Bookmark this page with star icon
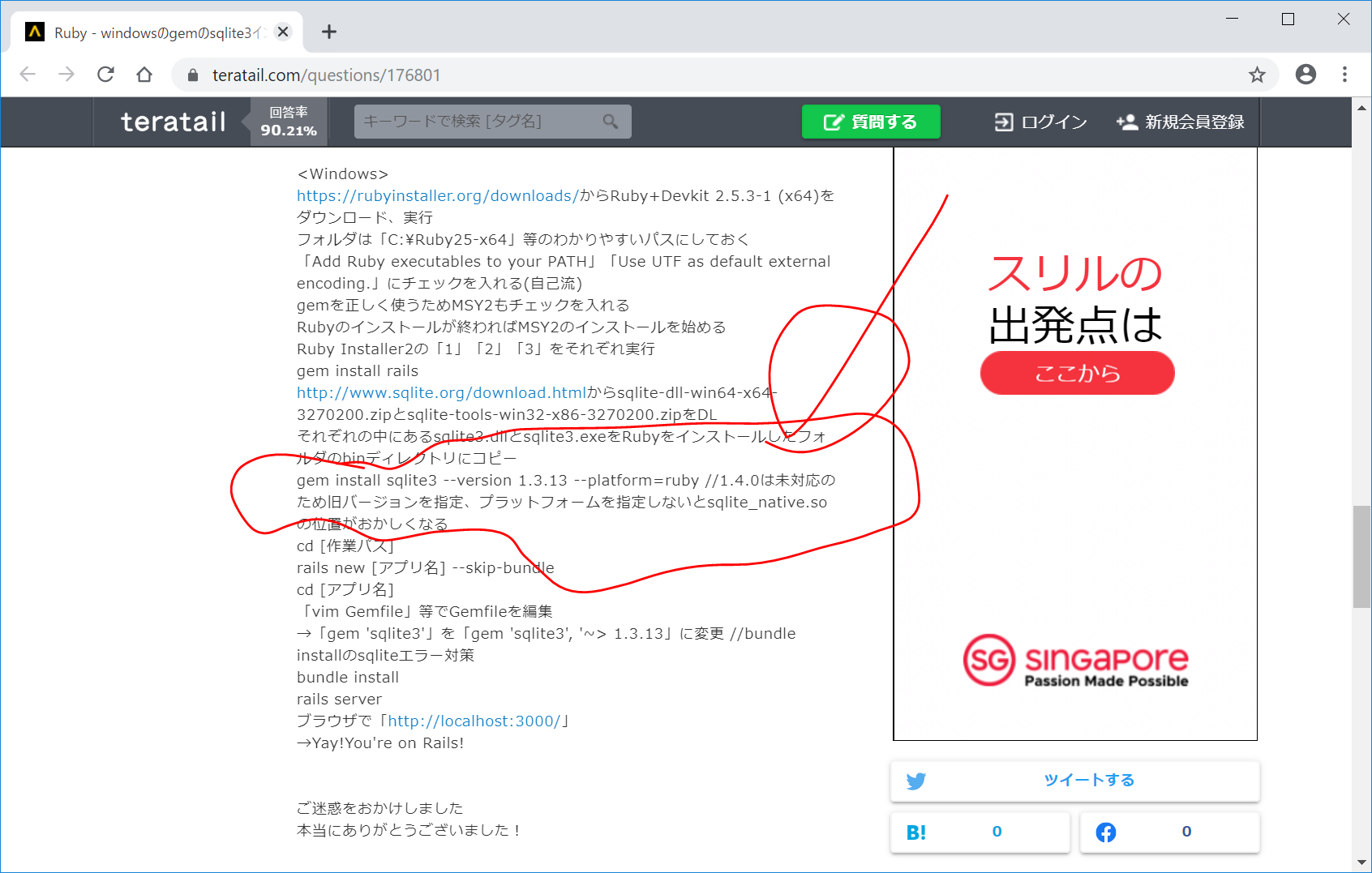Screen dimensions: 1372x873 1257,75
